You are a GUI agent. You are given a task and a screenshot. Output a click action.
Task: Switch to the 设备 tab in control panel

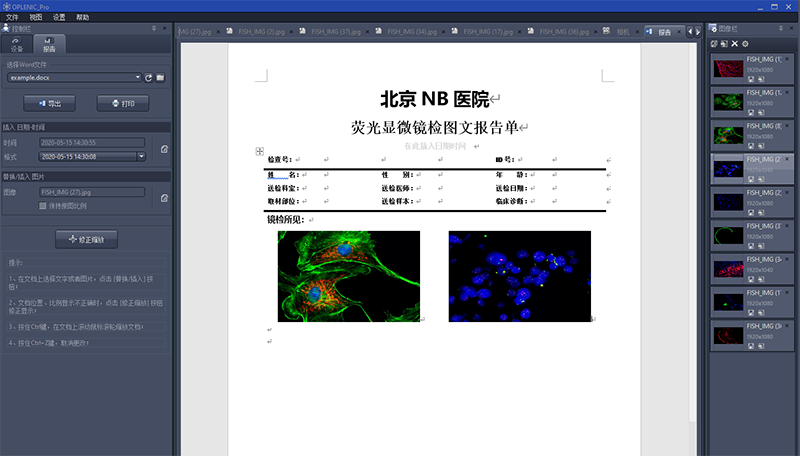pyautogui.click(x=17, y=46)
